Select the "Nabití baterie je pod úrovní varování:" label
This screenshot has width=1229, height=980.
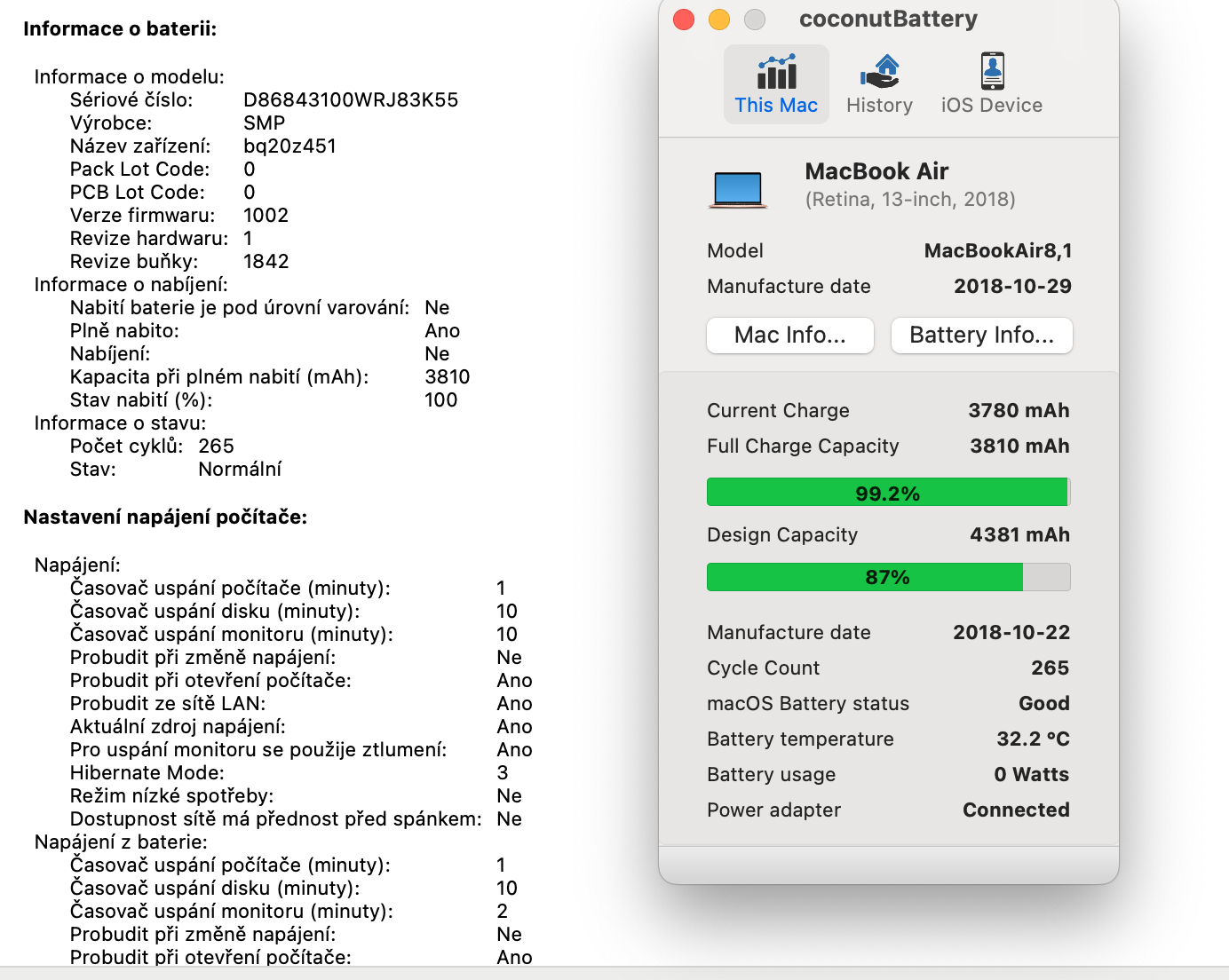[x=240, y=307]
